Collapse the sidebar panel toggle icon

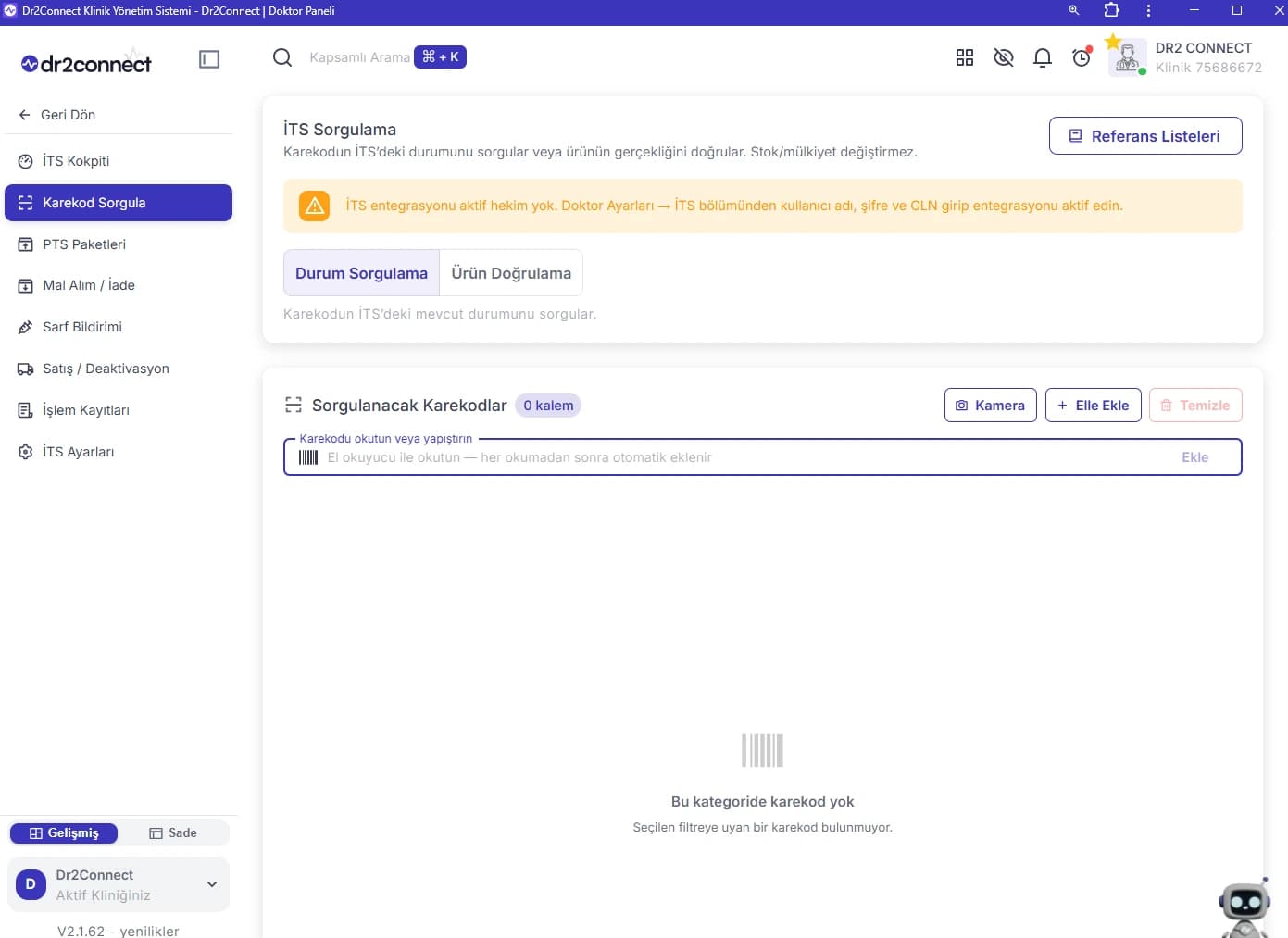click(209, 59)
